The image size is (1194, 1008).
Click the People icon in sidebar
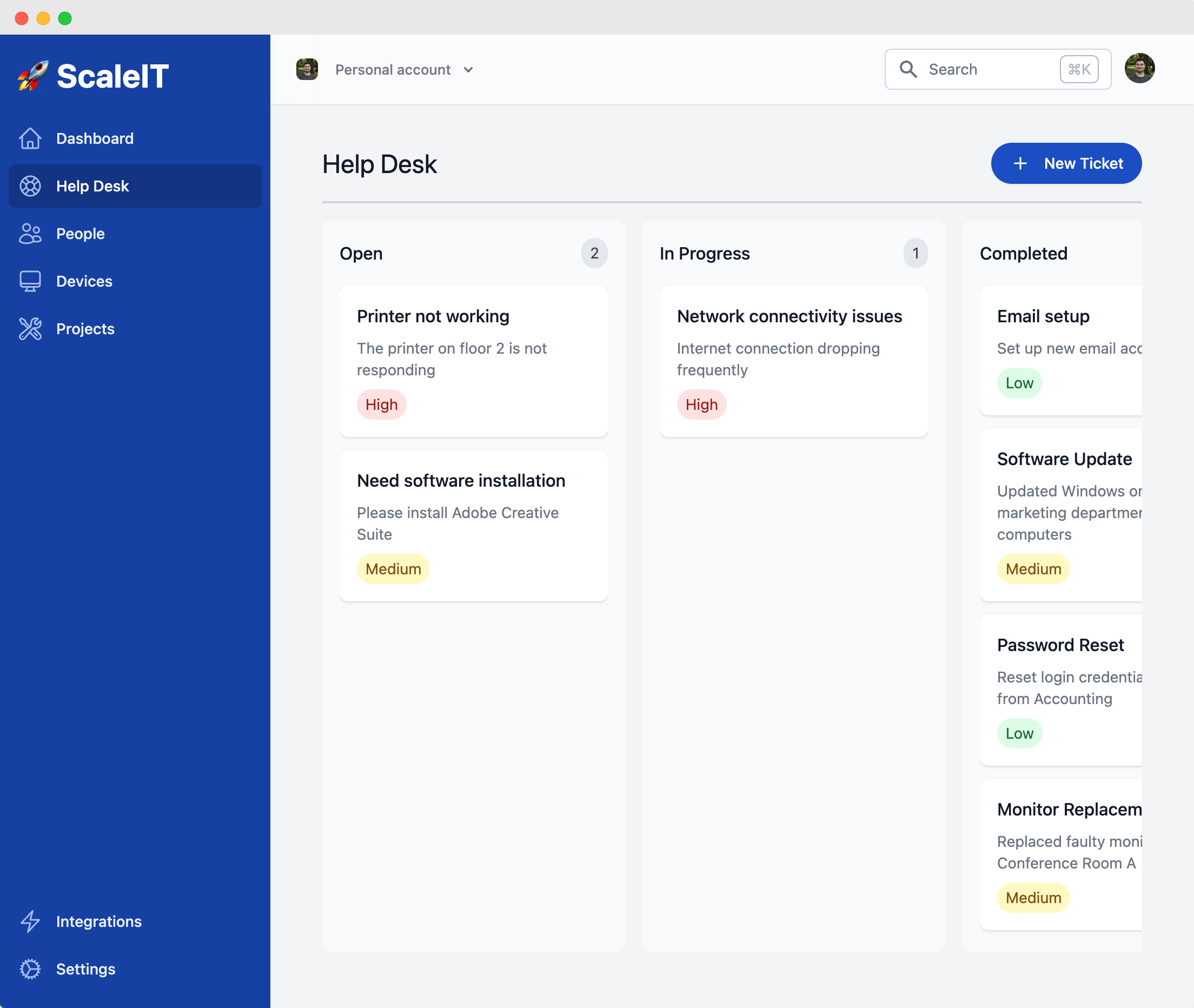(29, 233)
